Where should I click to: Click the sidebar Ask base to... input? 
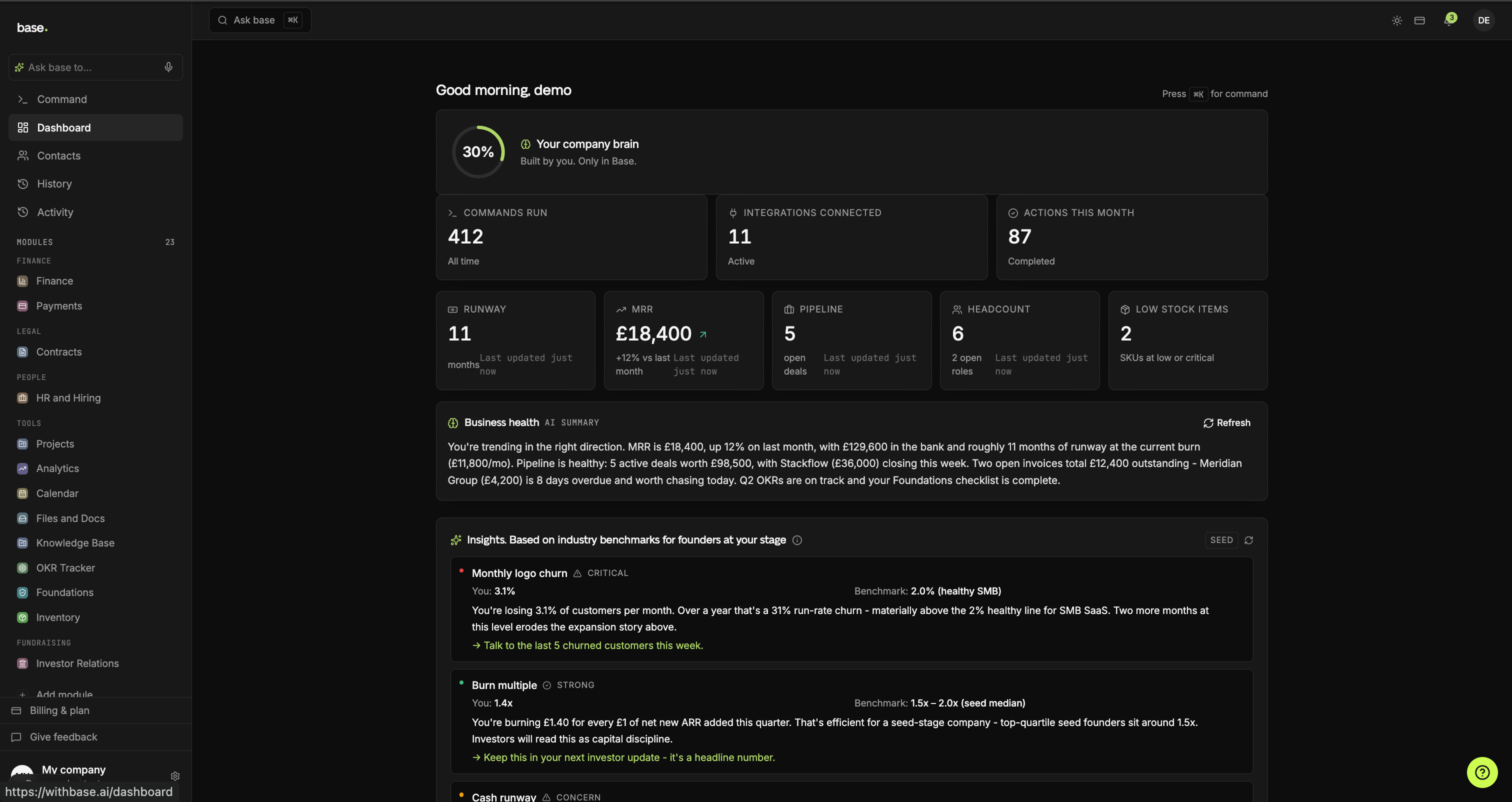coord(95,67)
